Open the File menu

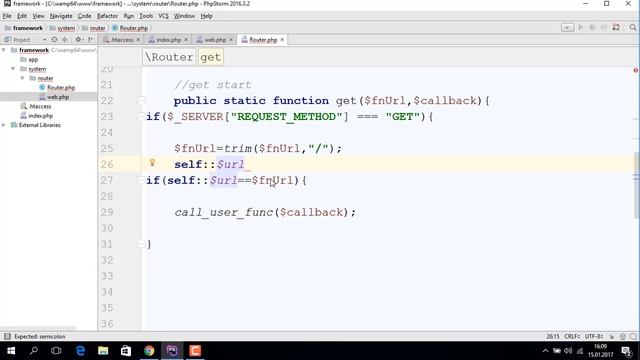(x=7, y=16)
